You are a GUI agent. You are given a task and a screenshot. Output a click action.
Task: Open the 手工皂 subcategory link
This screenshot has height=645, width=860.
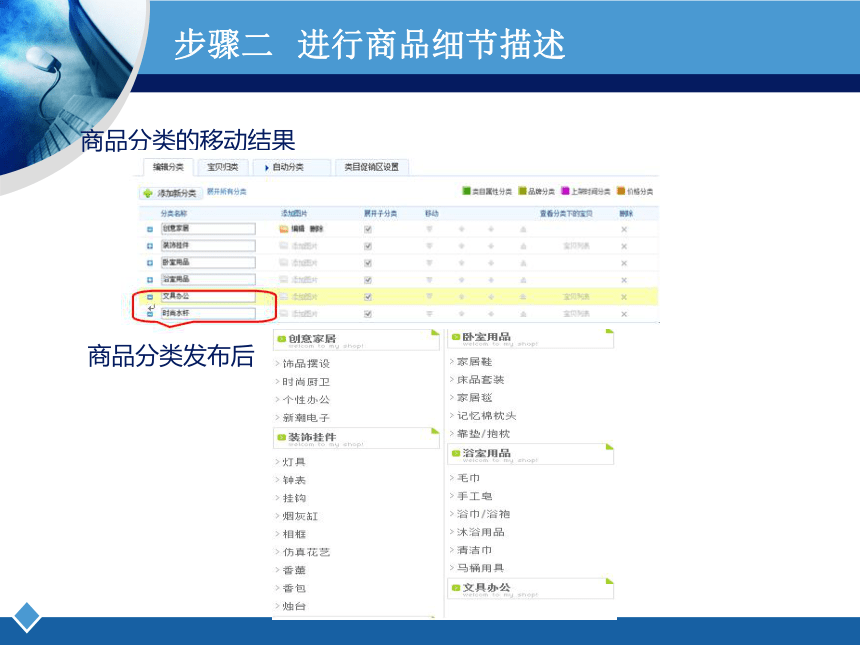pos(474,496)
